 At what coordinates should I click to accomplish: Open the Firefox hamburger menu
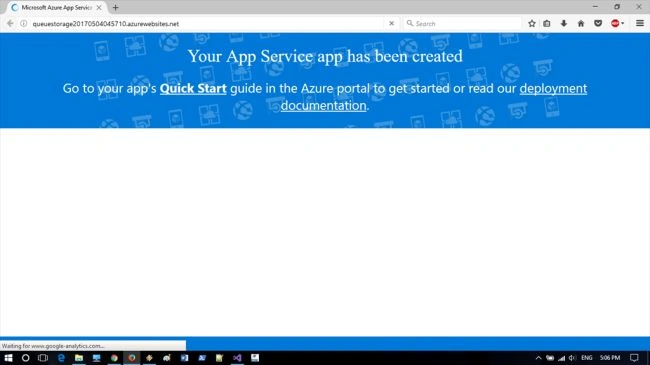[x=640, y=24]
